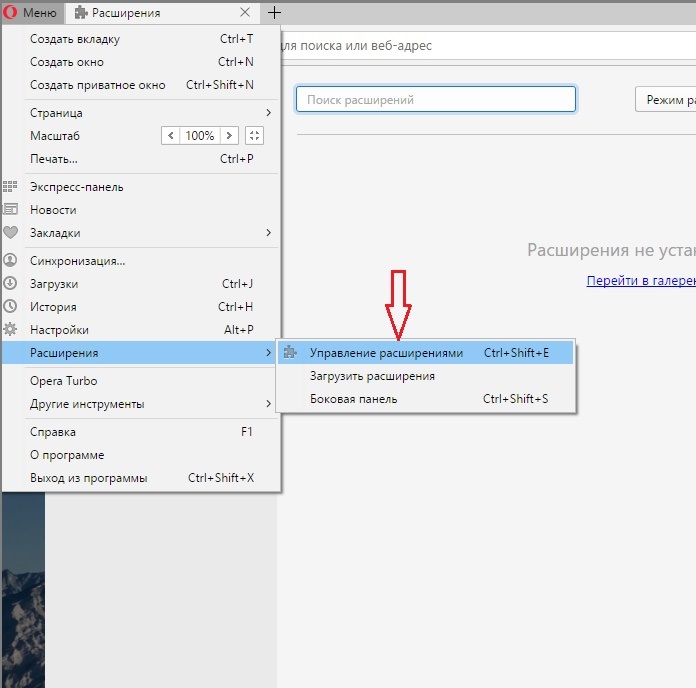Expand the Страница submenu arrow

click(268, 113)
